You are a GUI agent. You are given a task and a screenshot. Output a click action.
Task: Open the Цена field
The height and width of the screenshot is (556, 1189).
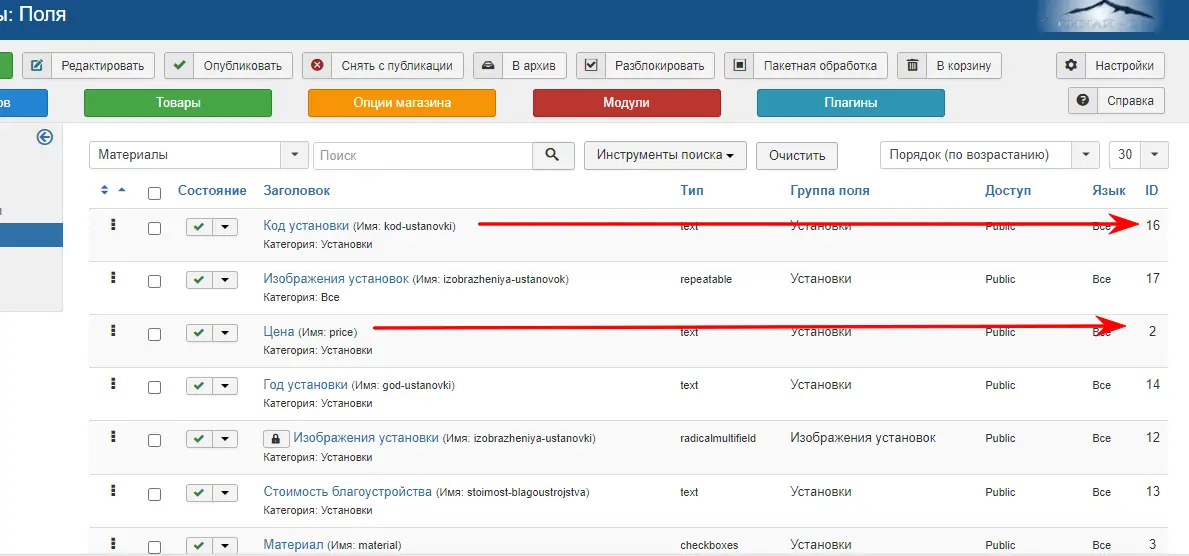(x=279, y=331)
